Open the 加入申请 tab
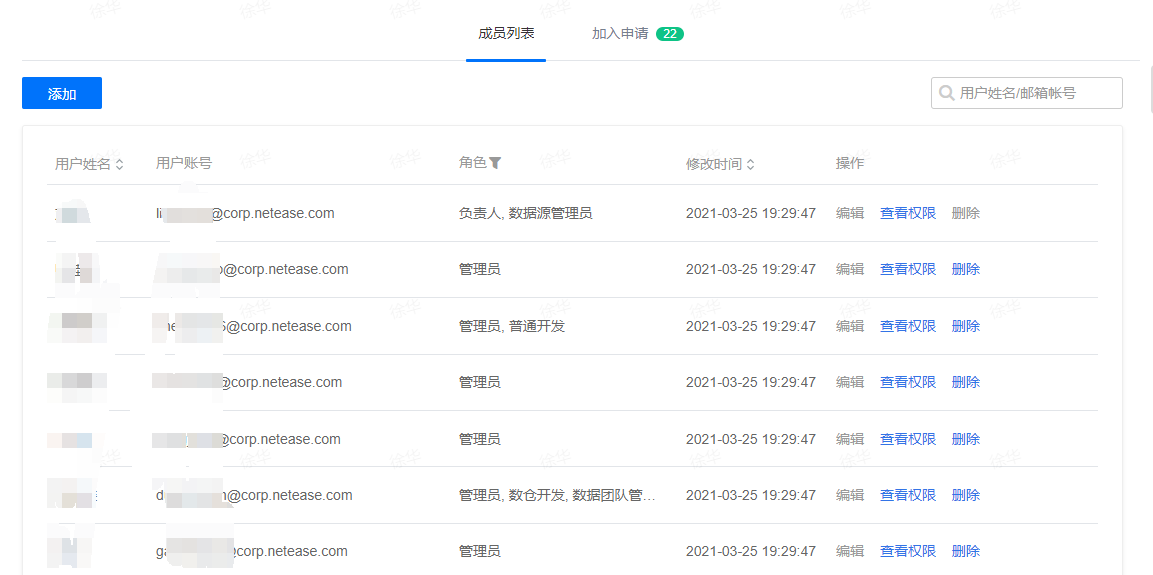1153x575 pixels. [x=620, y=33]
